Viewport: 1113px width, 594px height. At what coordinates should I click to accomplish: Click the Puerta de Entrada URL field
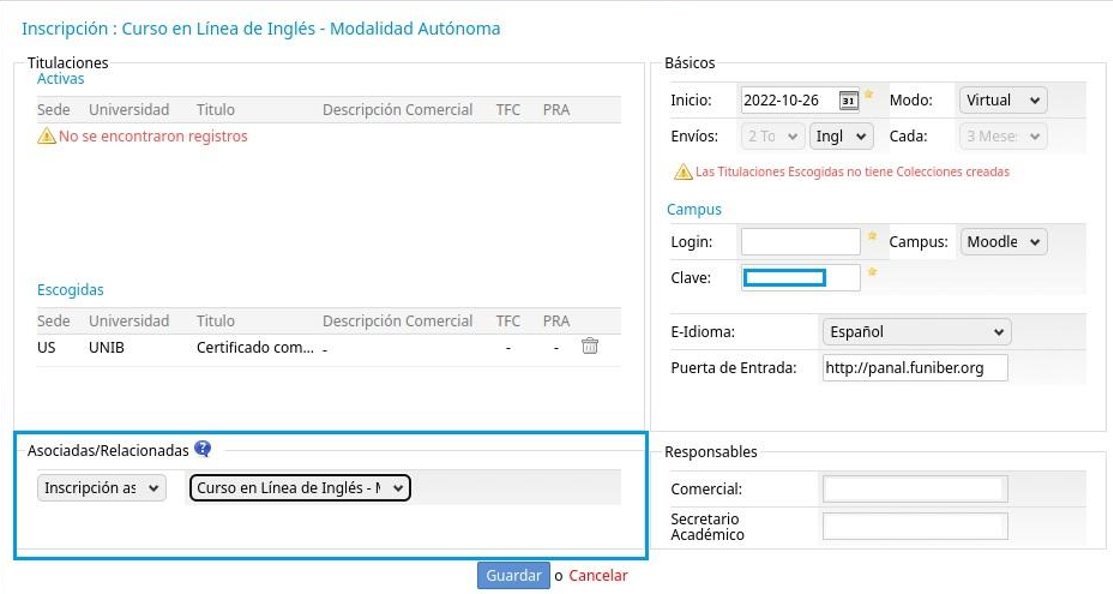pyautogui.click(x=914, y=368)
